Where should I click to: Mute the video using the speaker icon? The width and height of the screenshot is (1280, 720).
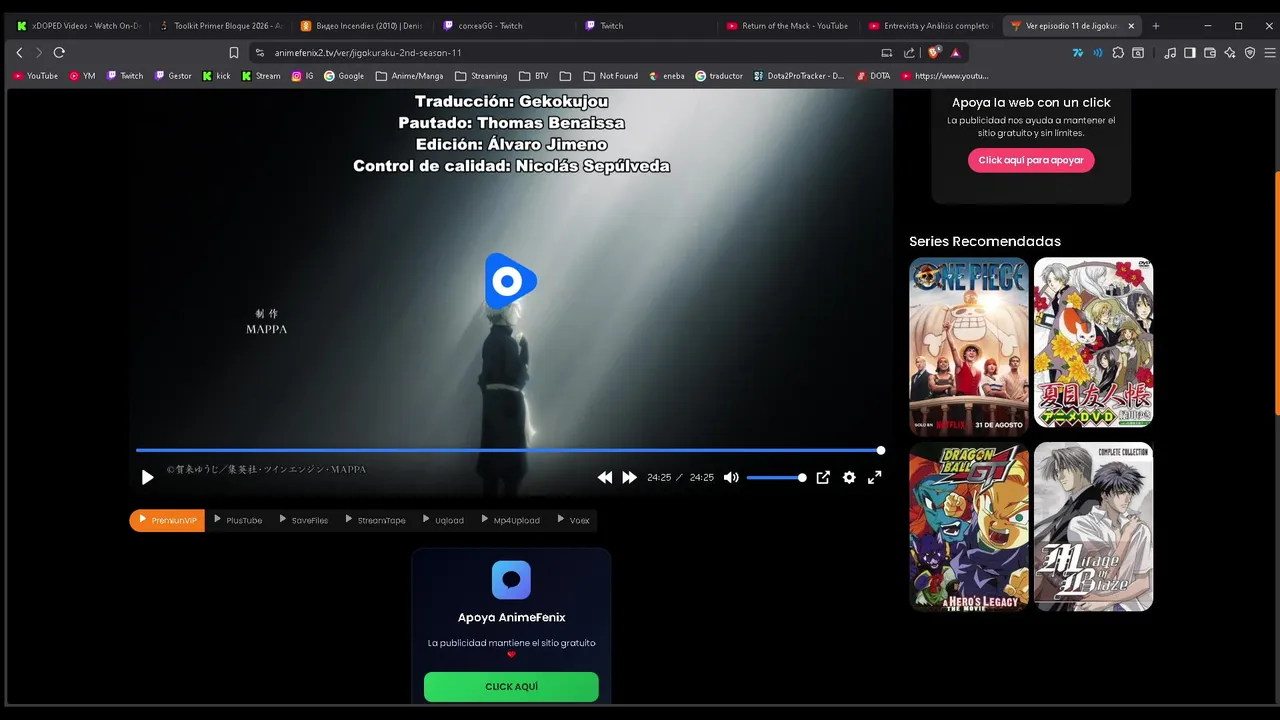pos(731,478)
